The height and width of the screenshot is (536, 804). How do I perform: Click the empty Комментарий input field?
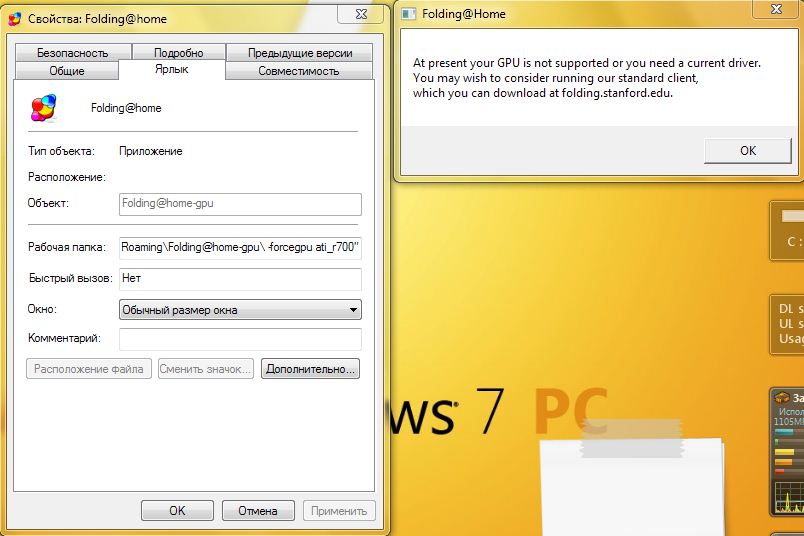pos(240,339)
